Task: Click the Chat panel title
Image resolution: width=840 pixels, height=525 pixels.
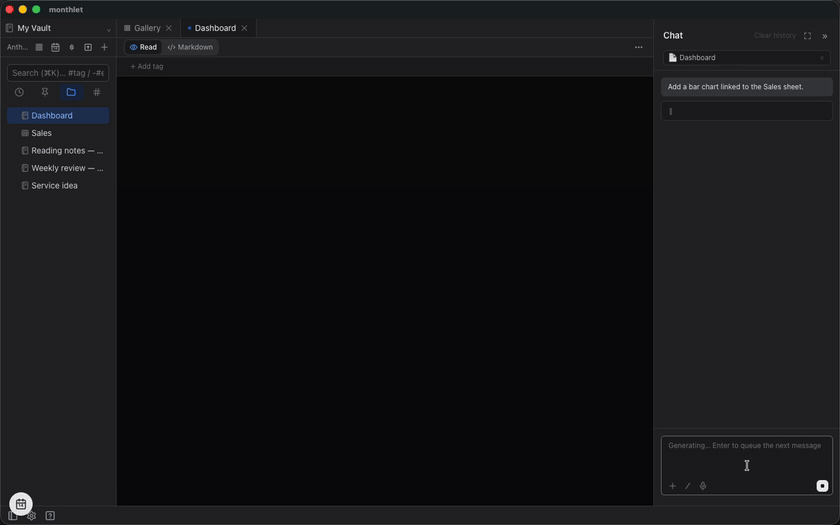Action: pyautogui.click(x=673, y=35)
